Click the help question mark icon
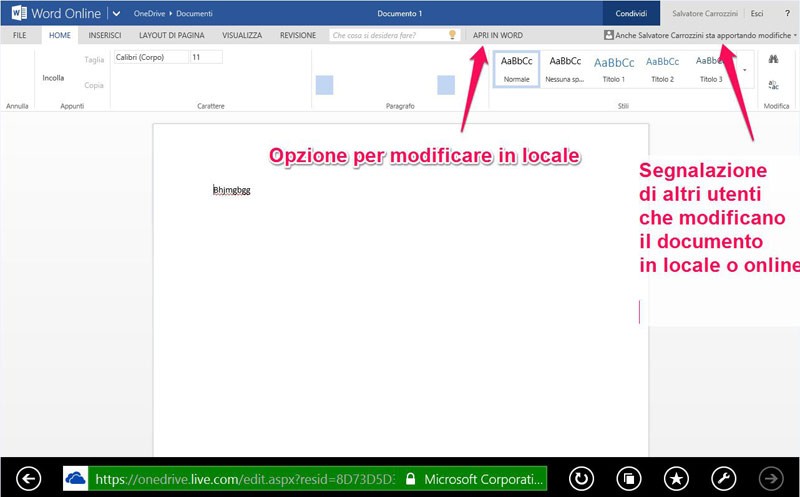Viewport: 800px width, 497px height. [x=786, y=14]
